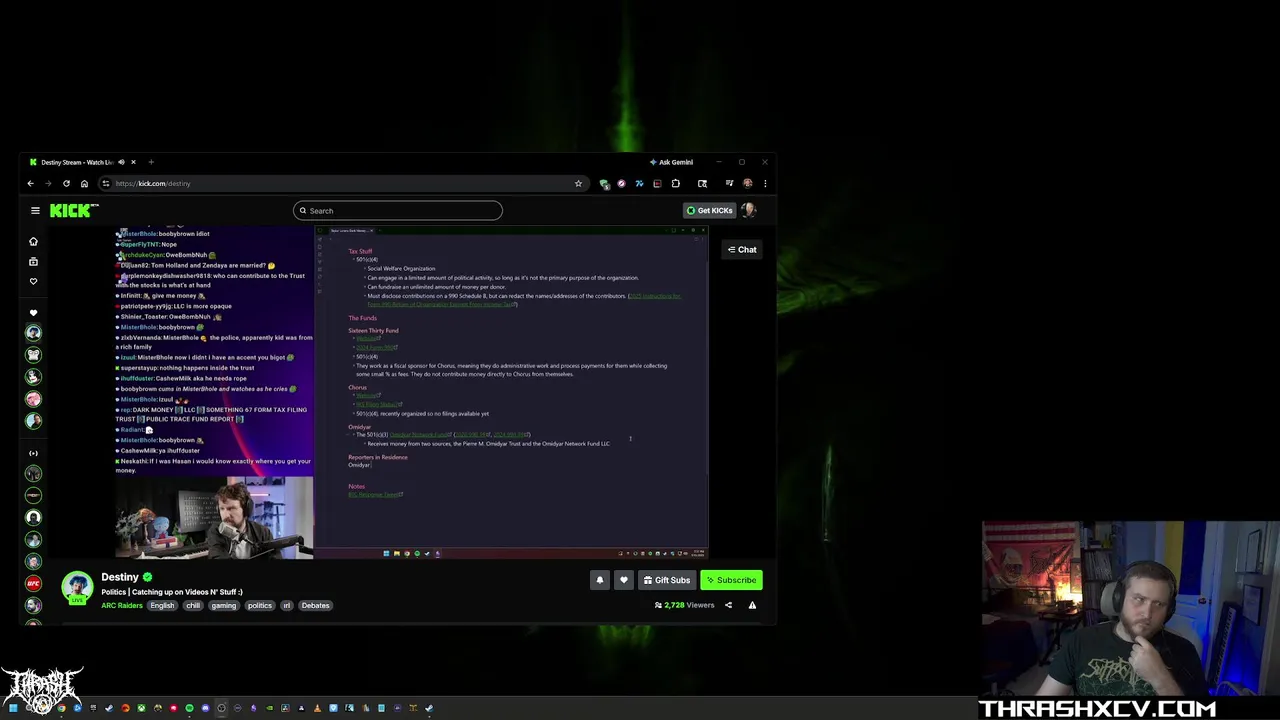
Task: Open Windows Start menu on taskbar
Action: pos(13,708)
